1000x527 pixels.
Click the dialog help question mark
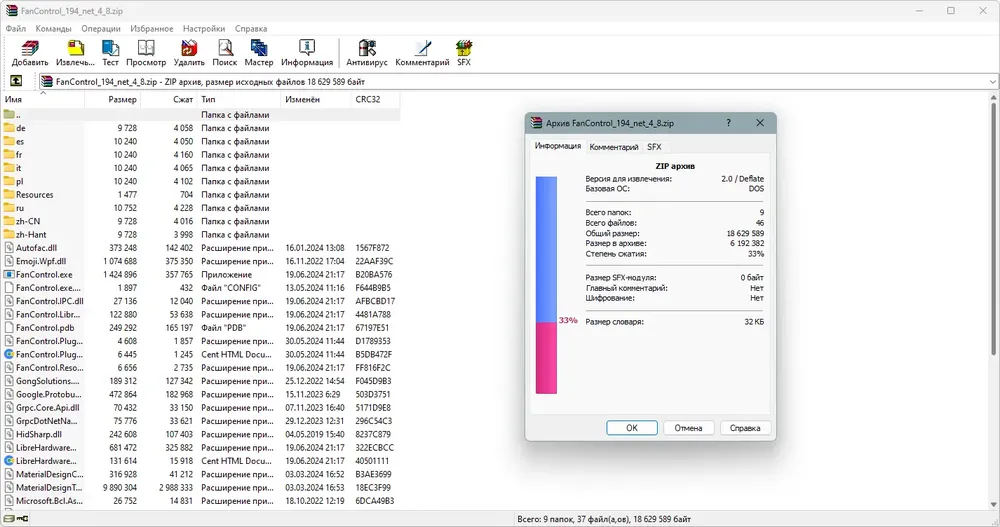click(728, 122)
